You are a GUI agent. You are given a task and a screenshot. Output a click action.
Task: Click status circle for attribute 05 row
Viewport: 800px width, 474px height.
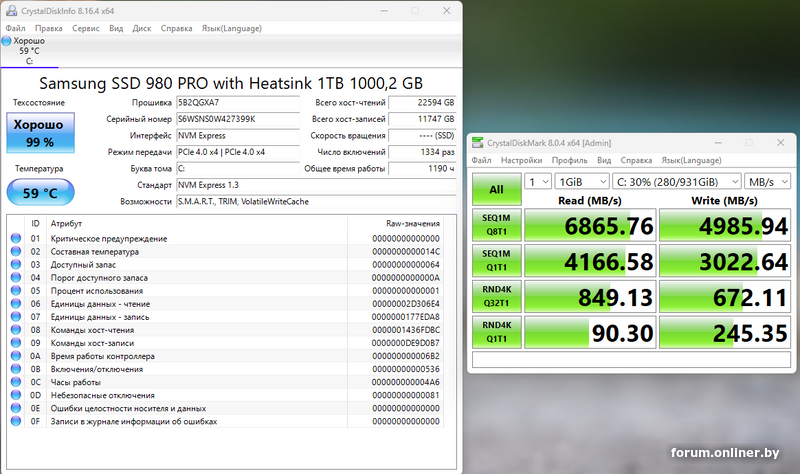coord(16,290)
